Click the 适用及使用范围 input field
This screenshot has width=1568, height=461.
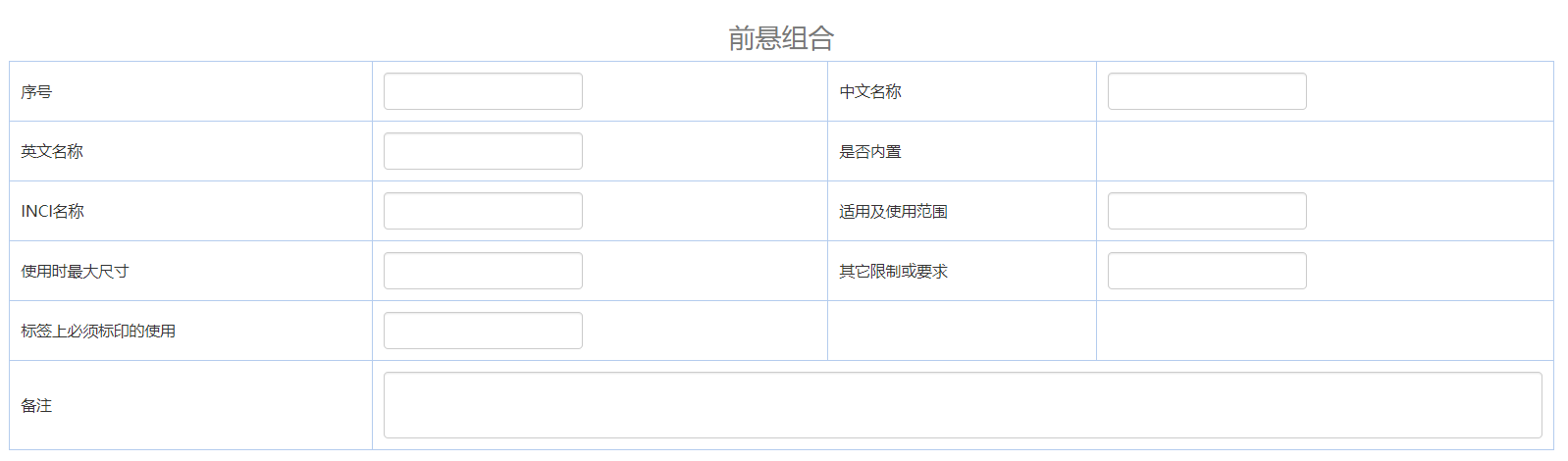point(1206,211)
